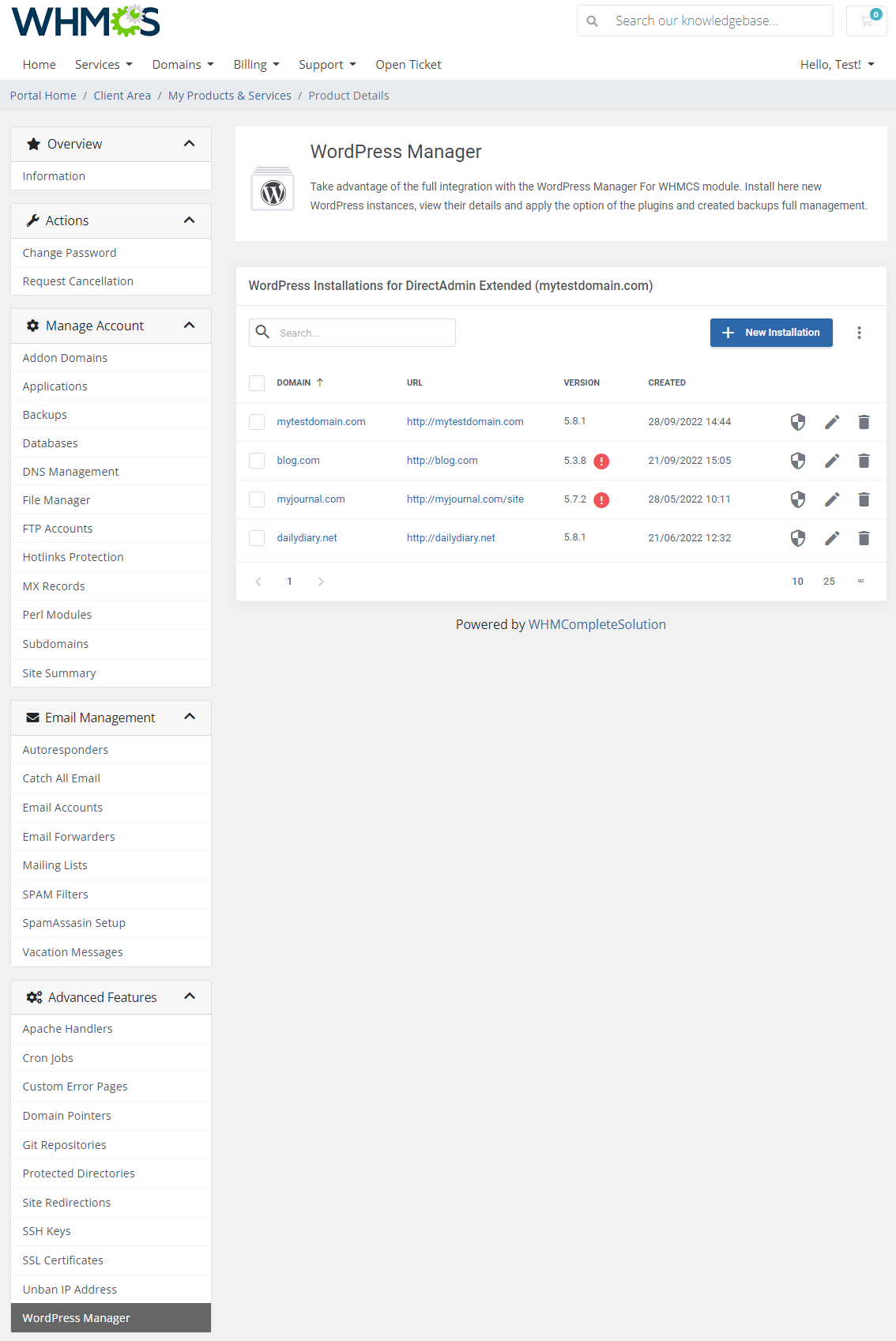The image size is (896, 1341).
Task: Open the shopping cart icon
Action: pos(867,21)
